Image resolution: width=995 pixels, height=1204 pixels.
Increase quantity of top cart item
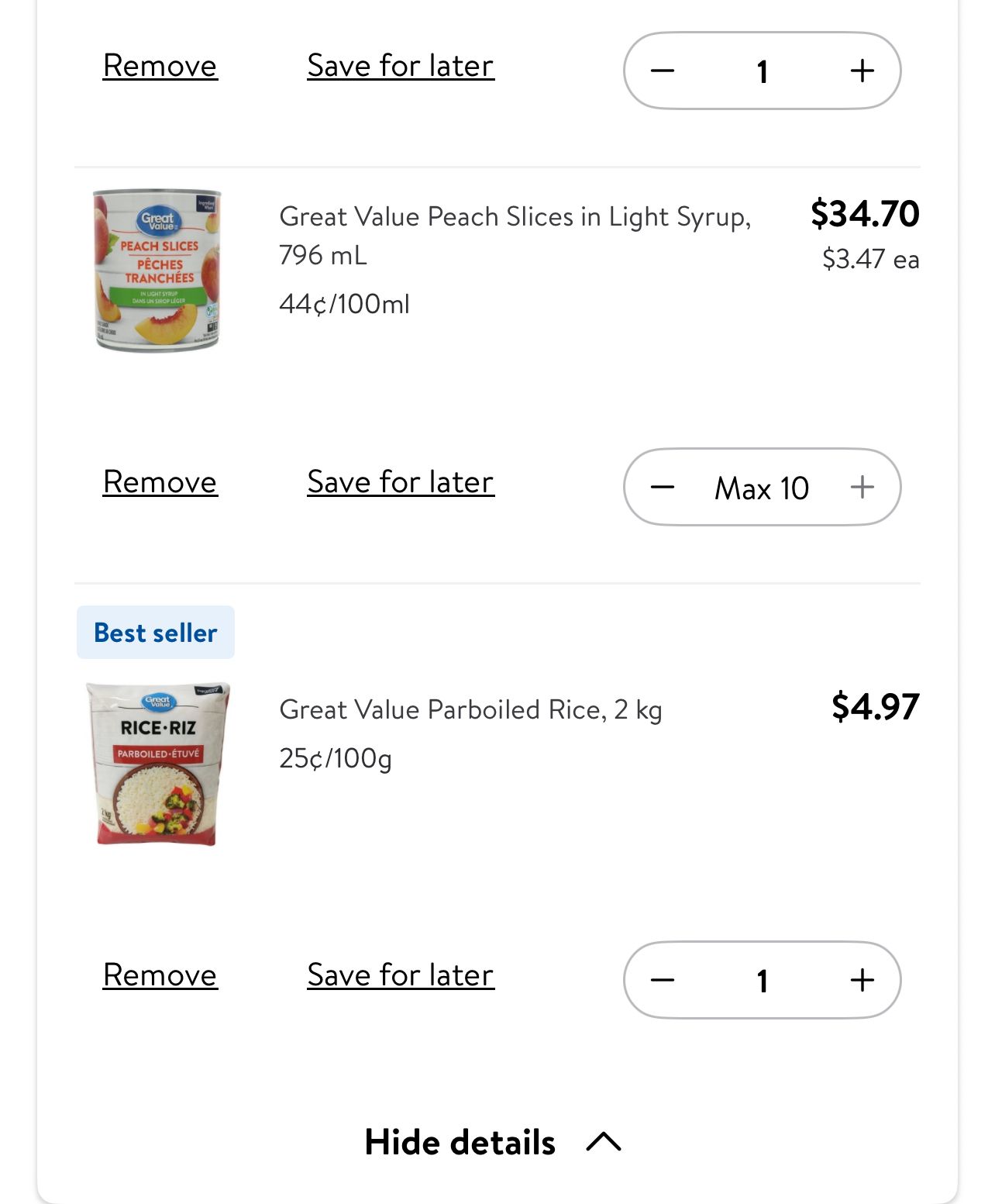click(862, 71)
